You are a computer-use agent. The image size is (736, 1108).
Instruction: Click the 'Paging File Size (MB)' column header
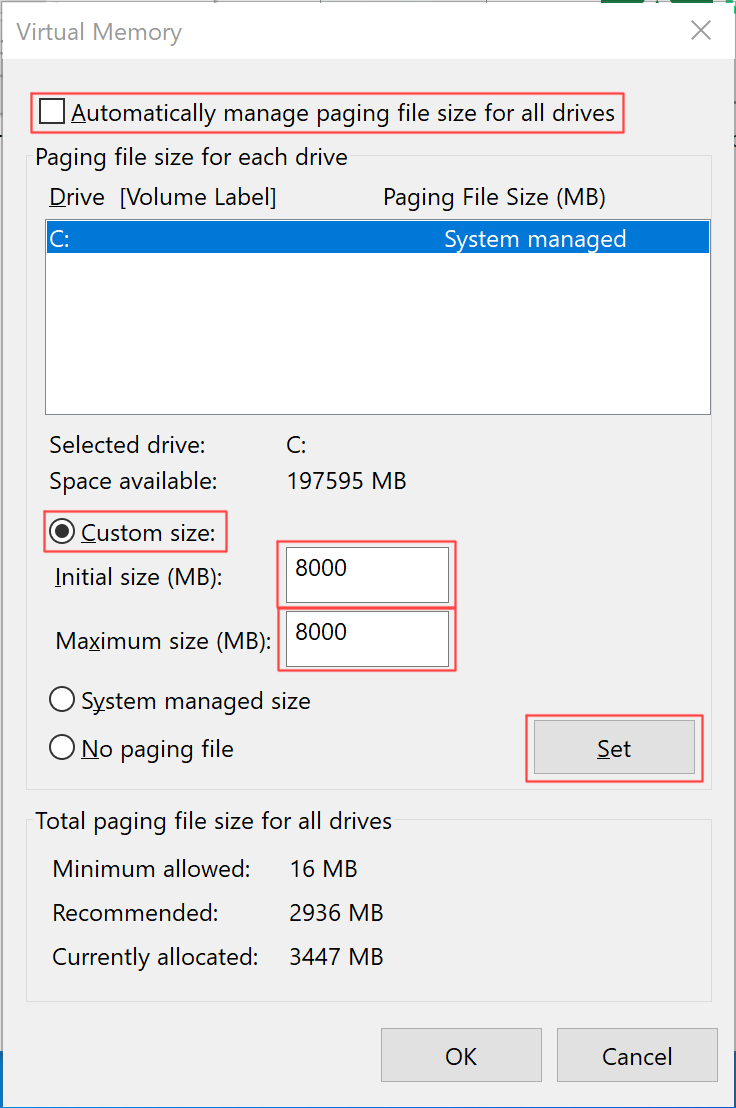(494, 197)
